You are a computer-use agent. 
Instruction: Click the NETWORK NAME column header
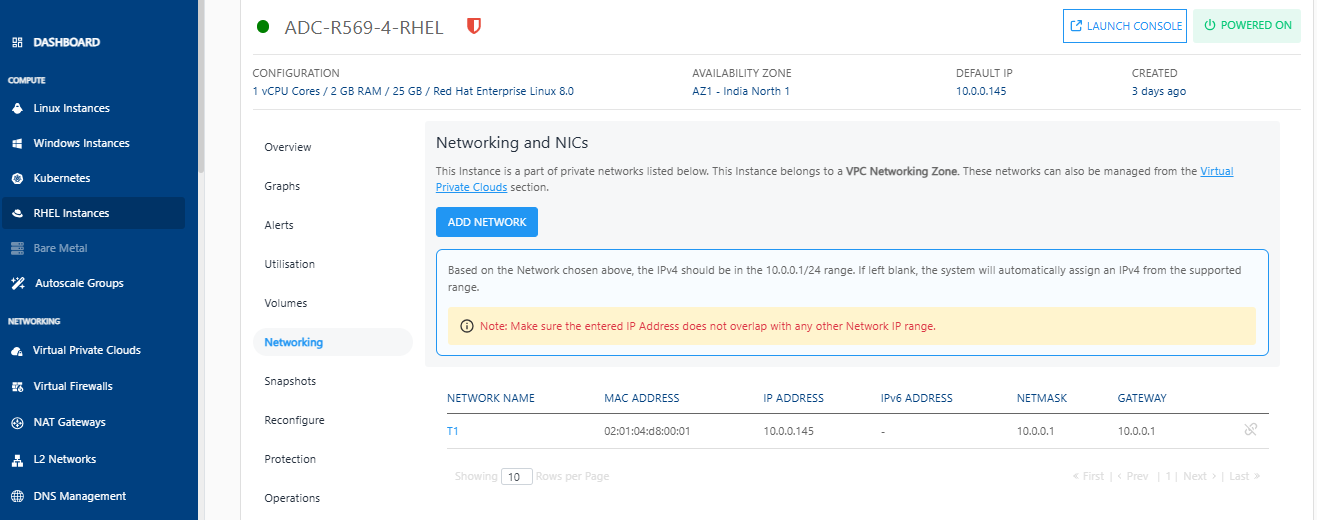(x=491, y=398)
